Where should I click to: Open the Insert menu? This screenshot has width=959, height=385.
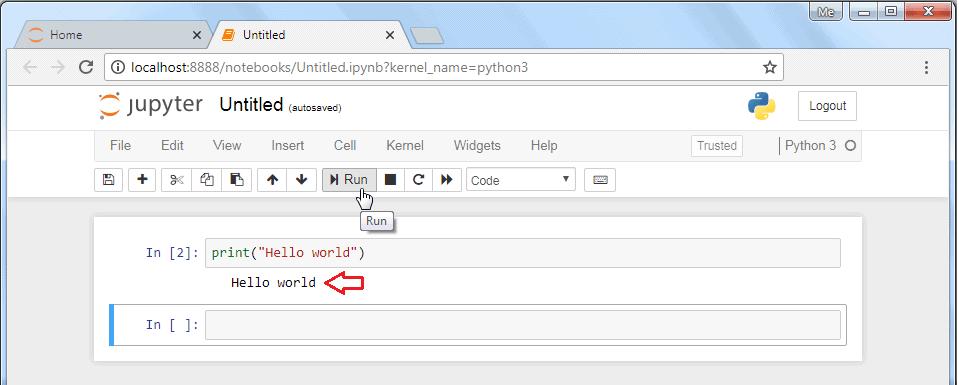click(x=287, y=146)
